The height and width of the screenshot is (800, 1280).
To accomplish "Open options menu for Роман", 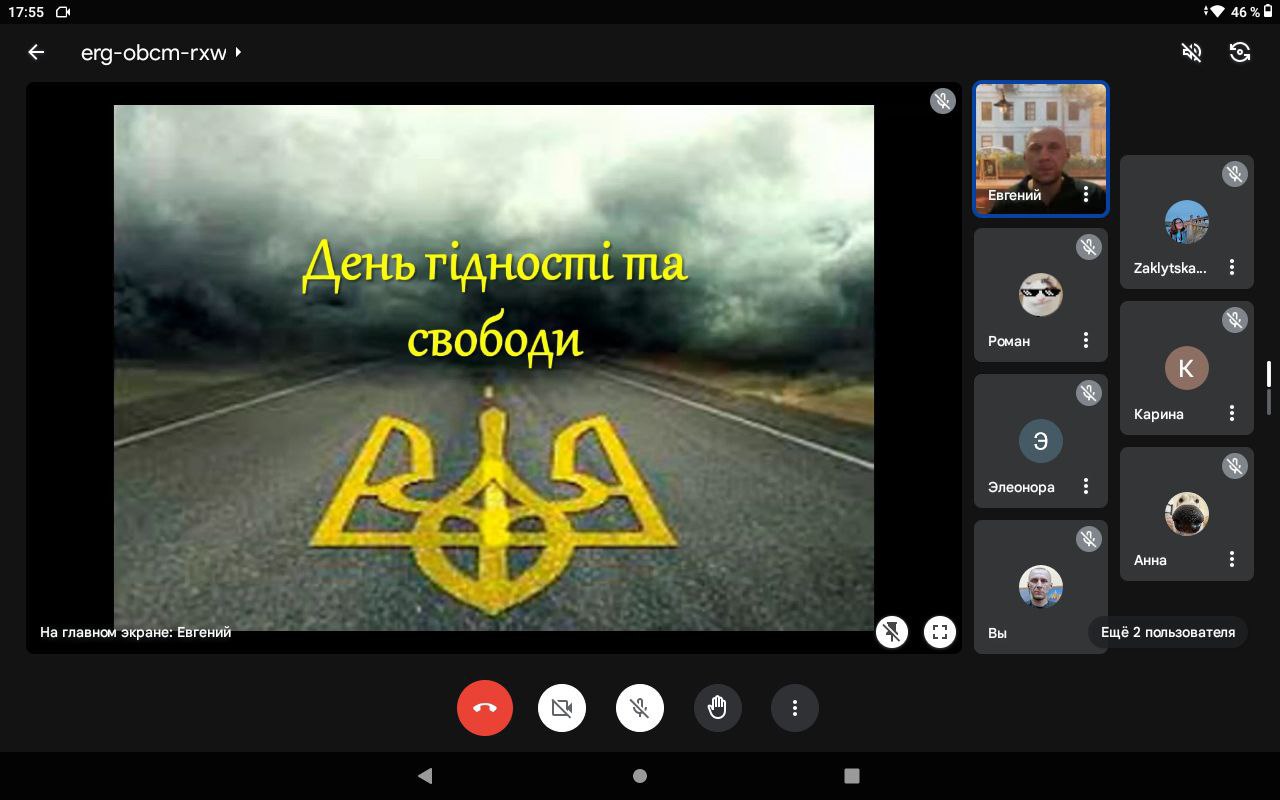I will pos(1086,341).
